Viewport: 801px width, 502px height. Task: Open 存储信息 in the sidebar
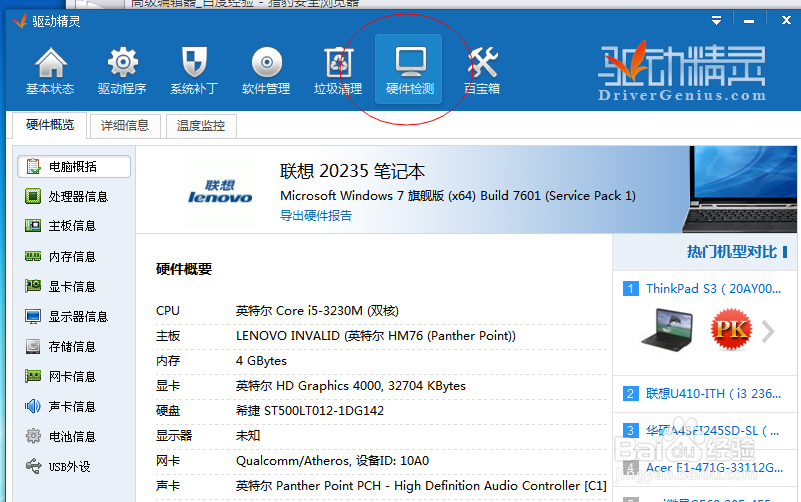[61, 347]
